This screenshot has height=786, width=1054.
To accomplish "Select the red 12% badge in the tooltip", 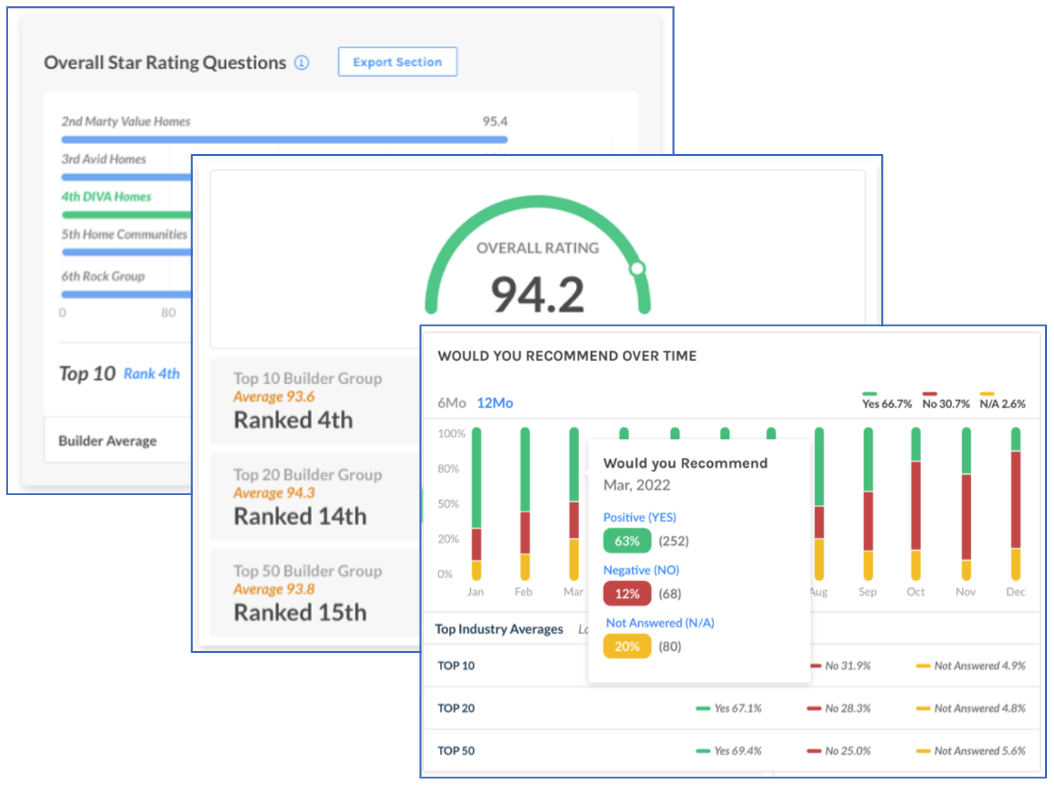I will [626, 593].
